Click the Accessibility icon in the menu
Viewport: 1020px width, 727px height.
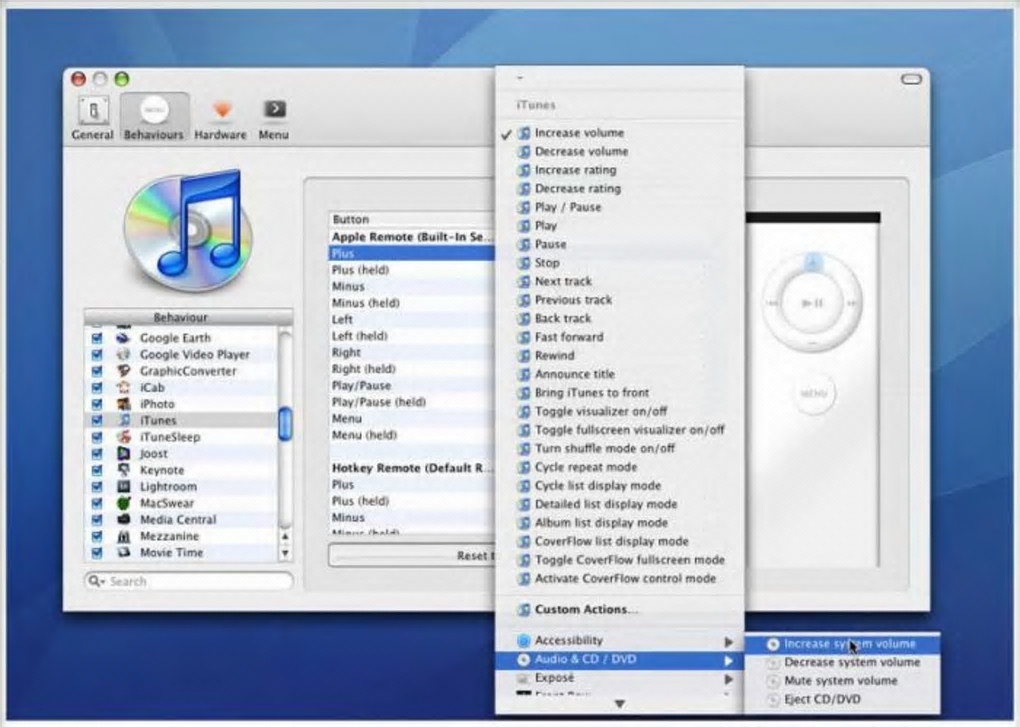[x=523, y=641]
